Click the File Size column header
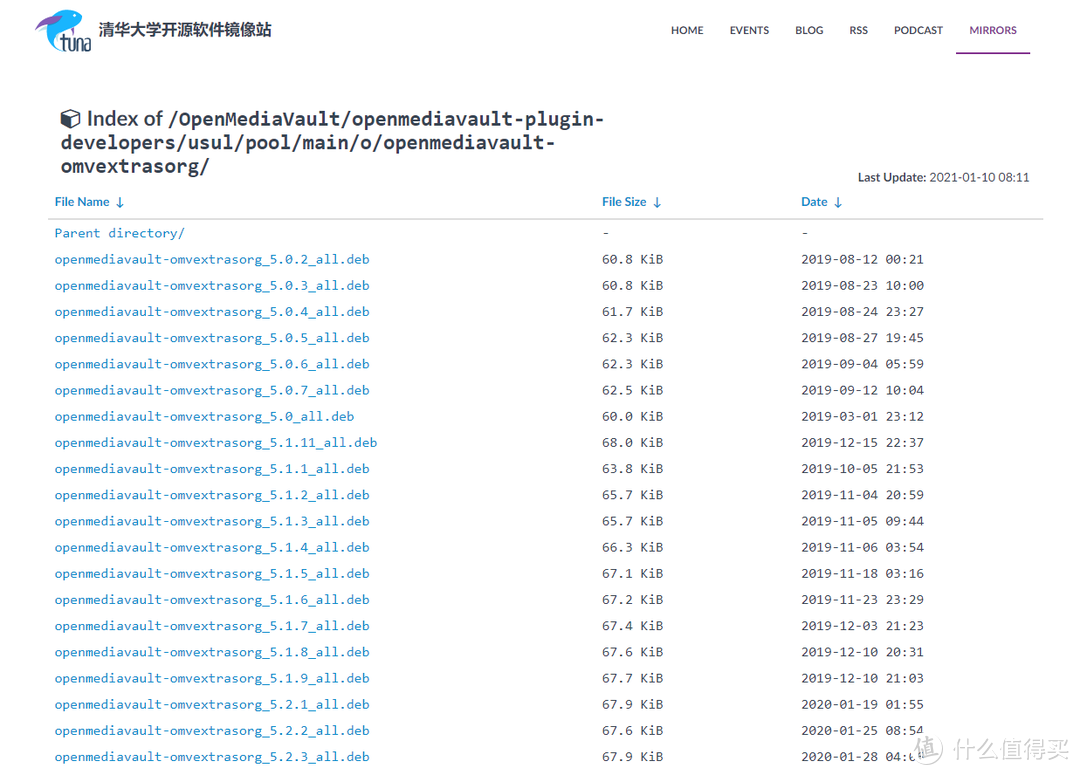This screenshot has width=1080, height=775. tap(624, 202)
